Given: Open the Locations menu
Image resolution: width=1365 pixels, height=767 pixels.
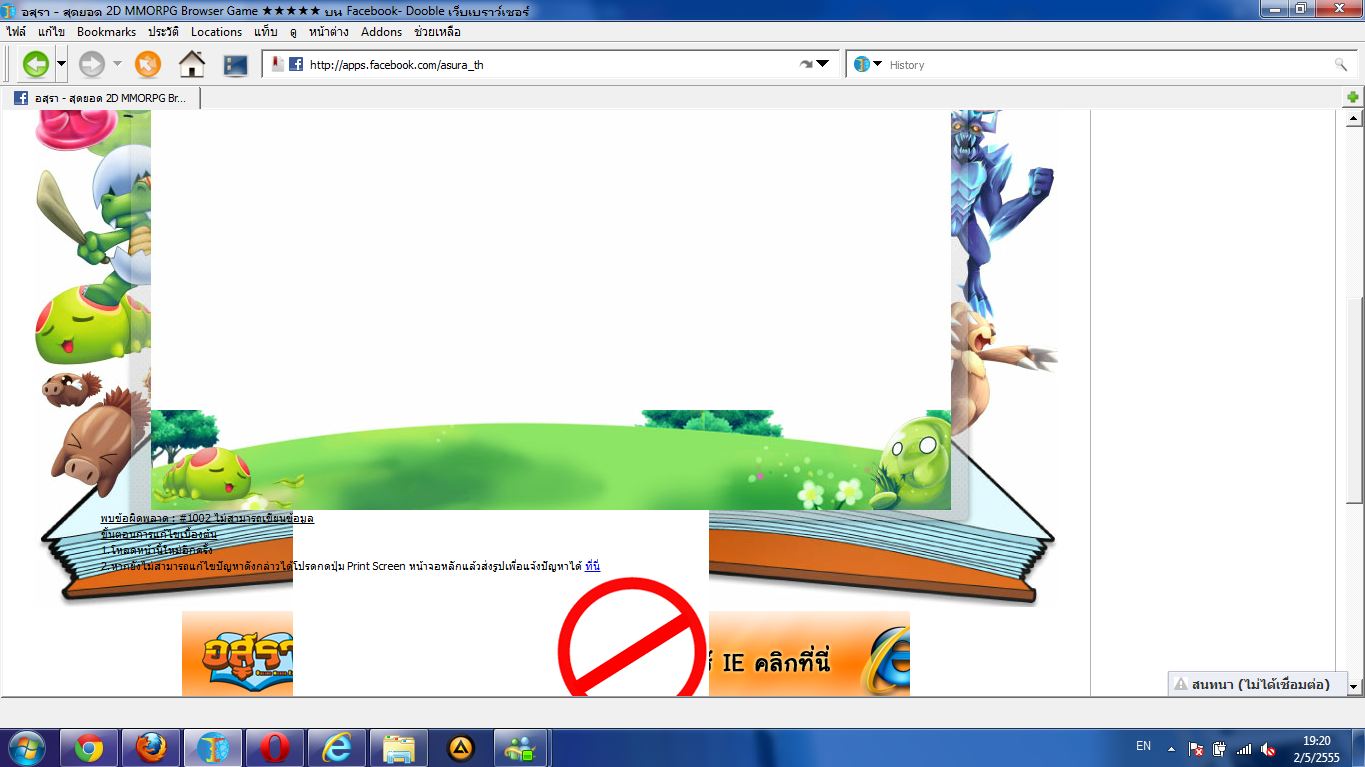Looking at the screenshot, I should click(x=216, y=32).
